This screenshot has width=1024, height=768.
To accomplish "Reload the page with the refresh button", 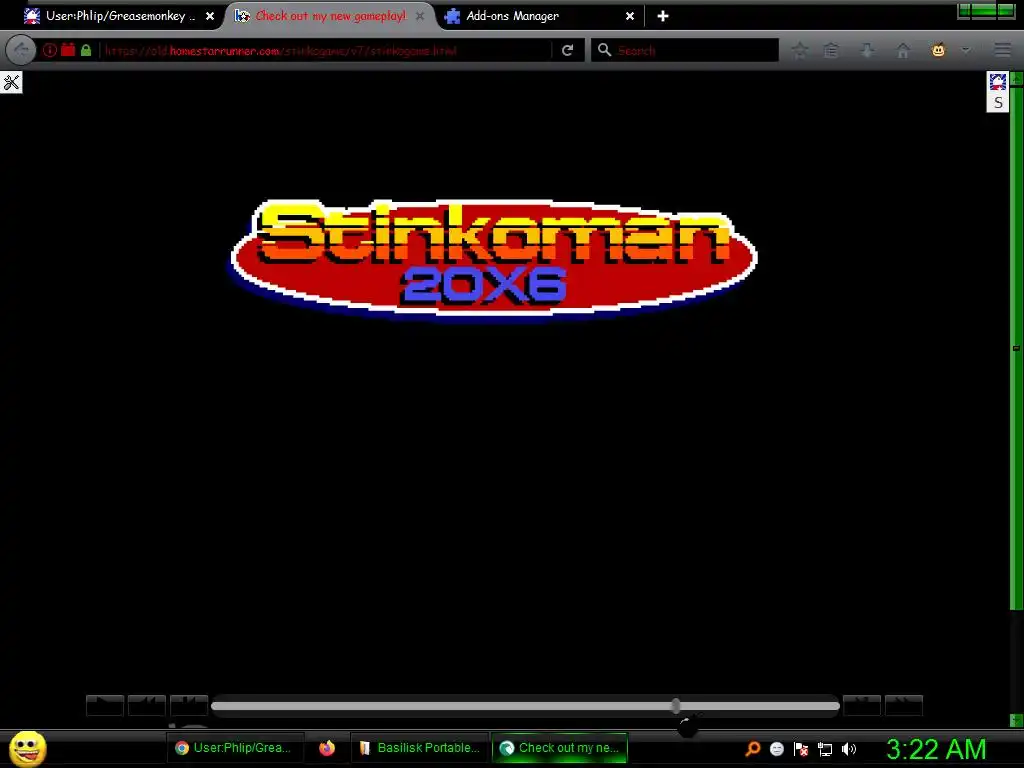I will pyautogui.click(x=568, y=50).
